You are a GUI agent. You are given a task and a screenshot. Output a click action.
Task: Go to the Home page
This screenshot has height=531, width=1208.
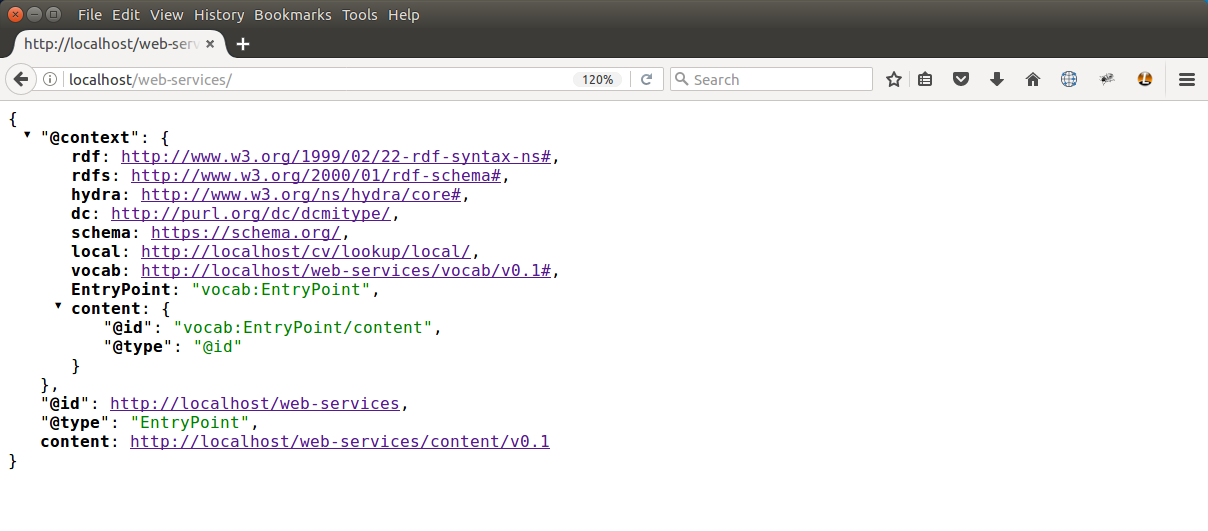(1033, 80)
